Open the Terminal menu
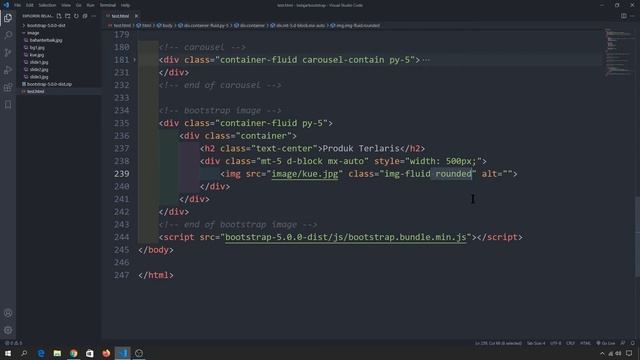Viewport: 640px width, 360px height. tap(108, 5)
